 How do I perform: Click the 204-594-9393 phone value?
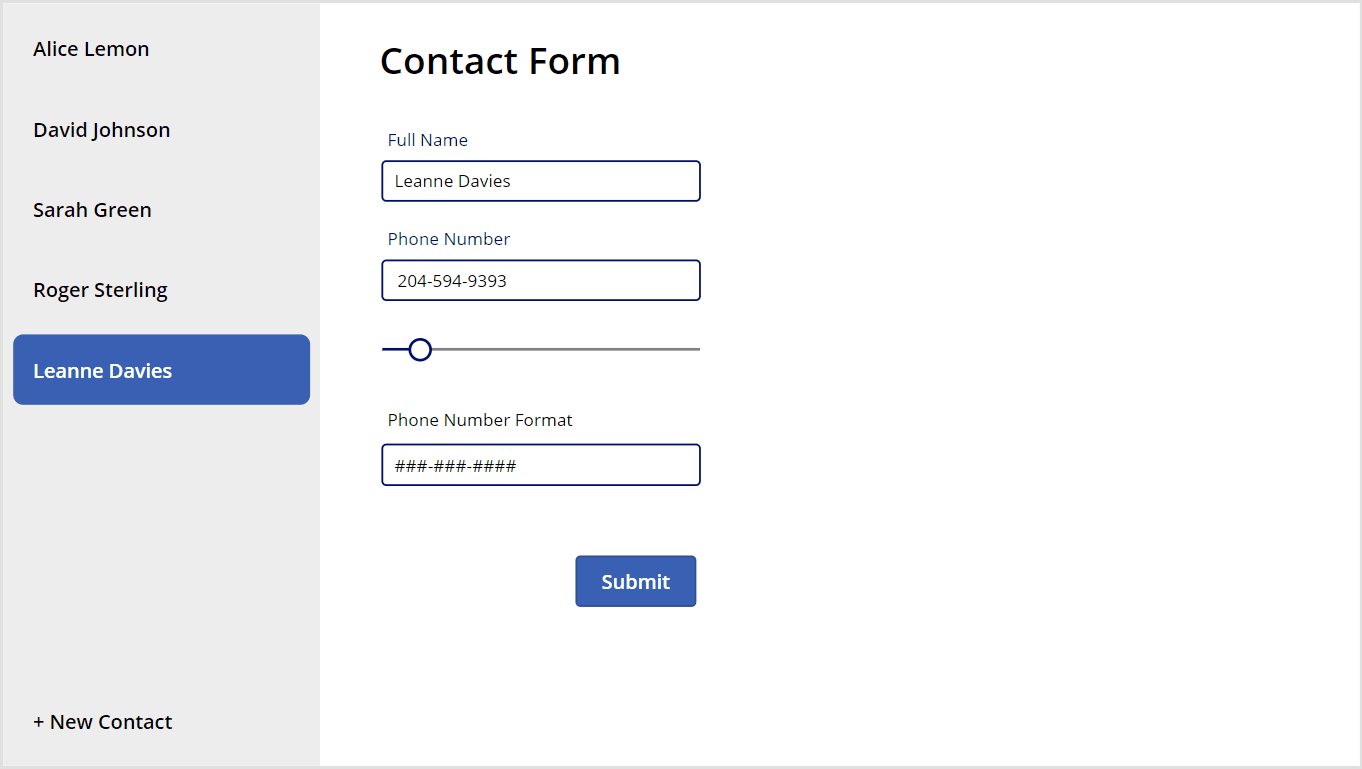[x=448, y=281]
